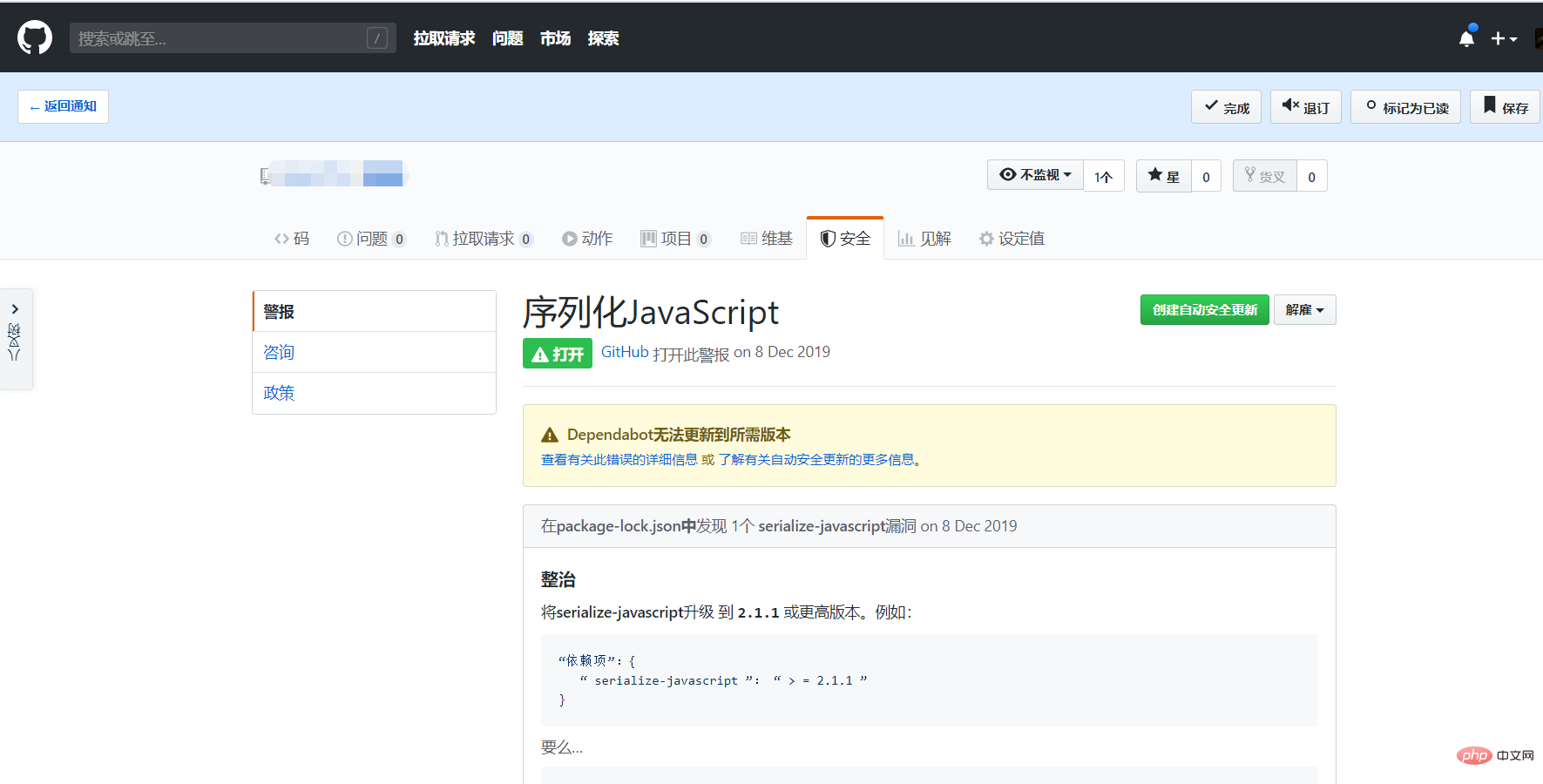Open 咨询 in the security sidebar

click(375, 352)
